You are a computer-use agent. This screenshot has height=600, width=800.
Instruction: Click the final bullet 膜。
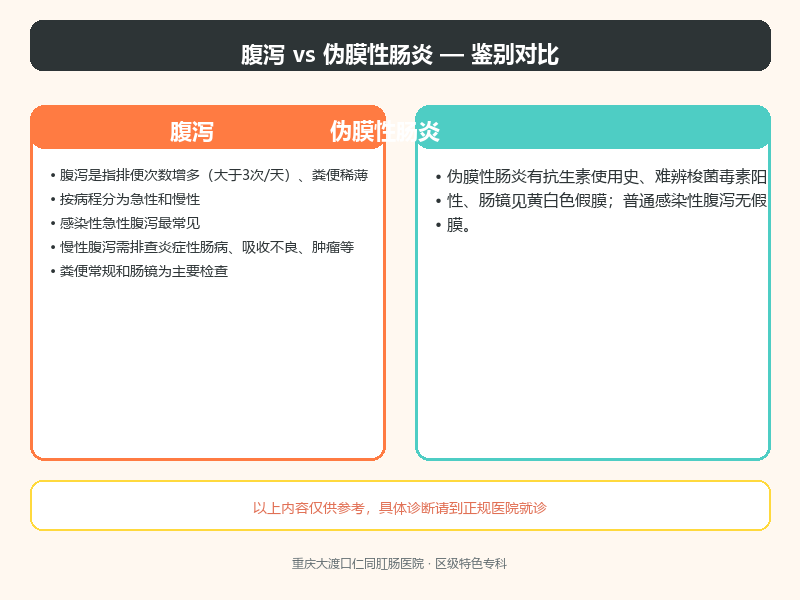point(453,224)
